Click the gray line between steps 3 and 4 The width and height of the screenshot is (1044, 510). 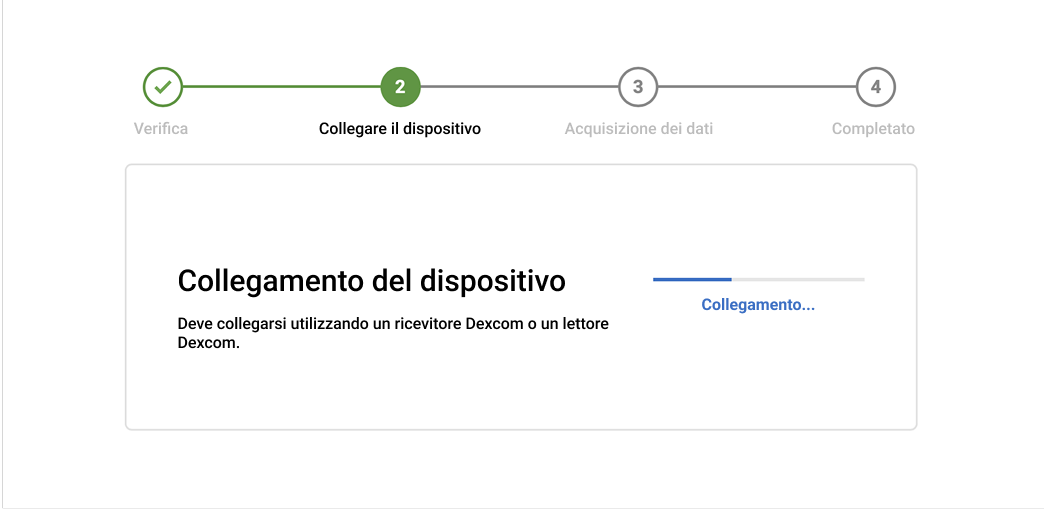tap(757, 87)
